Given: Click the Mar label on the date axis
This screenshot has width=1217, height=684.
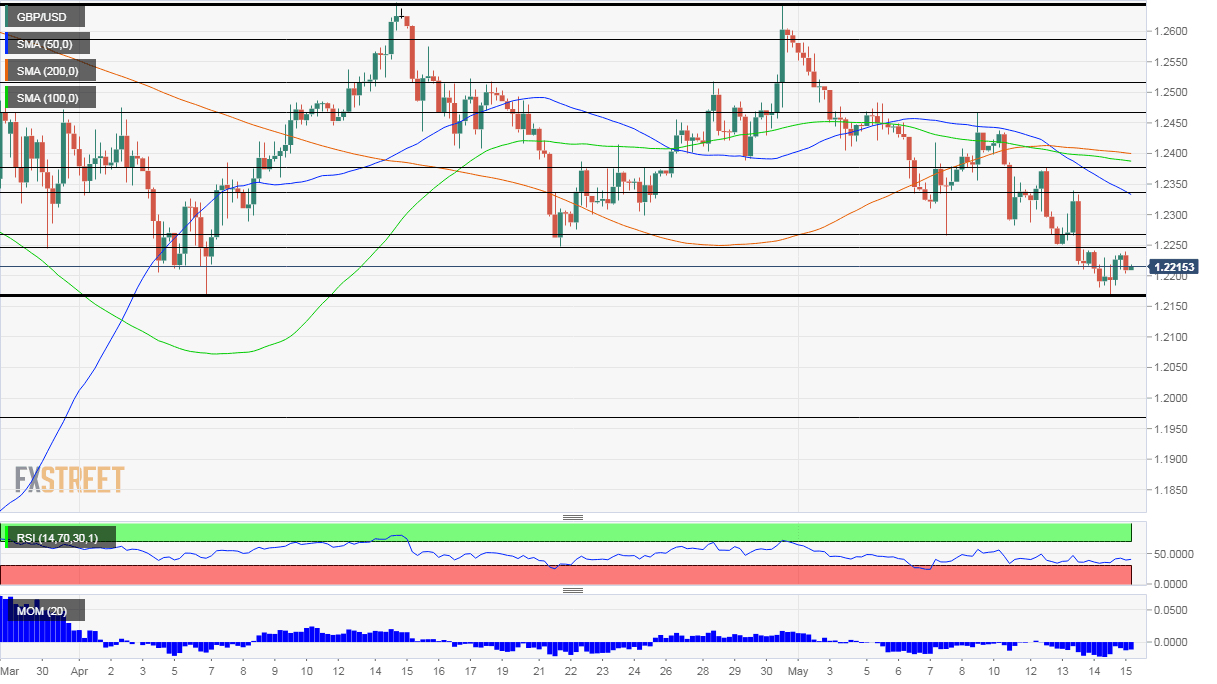Looking at the screenshot, I should (x=9, y=670).
